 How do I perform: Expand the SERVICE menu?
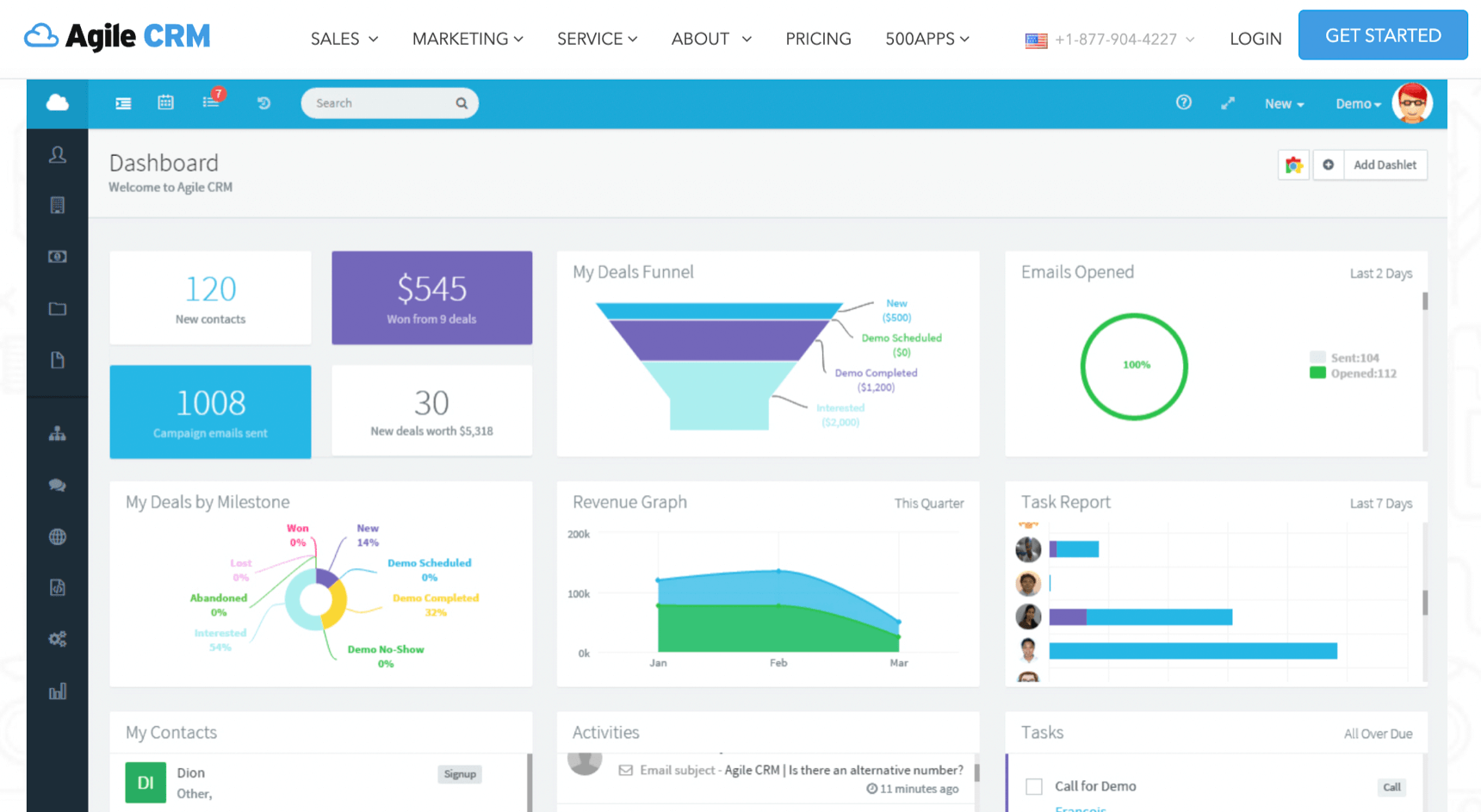[x=597, y=39]
